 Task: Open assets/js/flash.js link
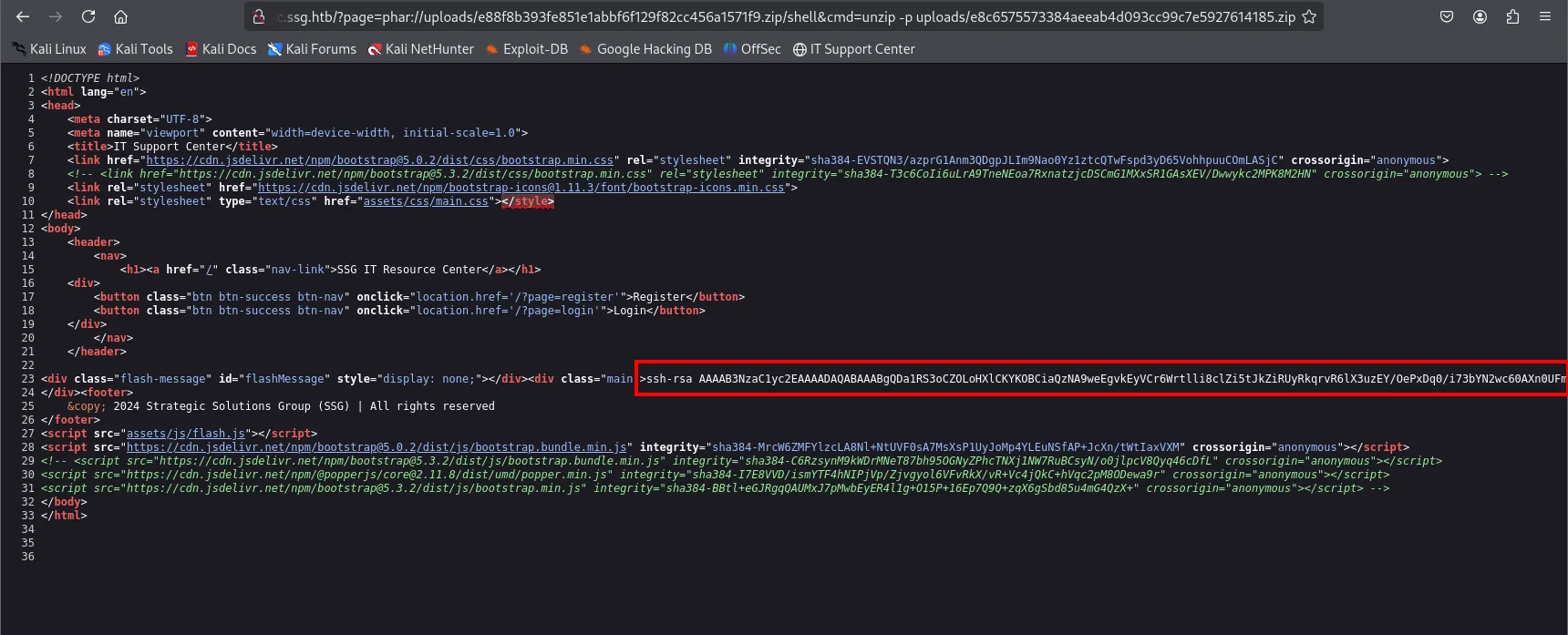coord(186,434)
